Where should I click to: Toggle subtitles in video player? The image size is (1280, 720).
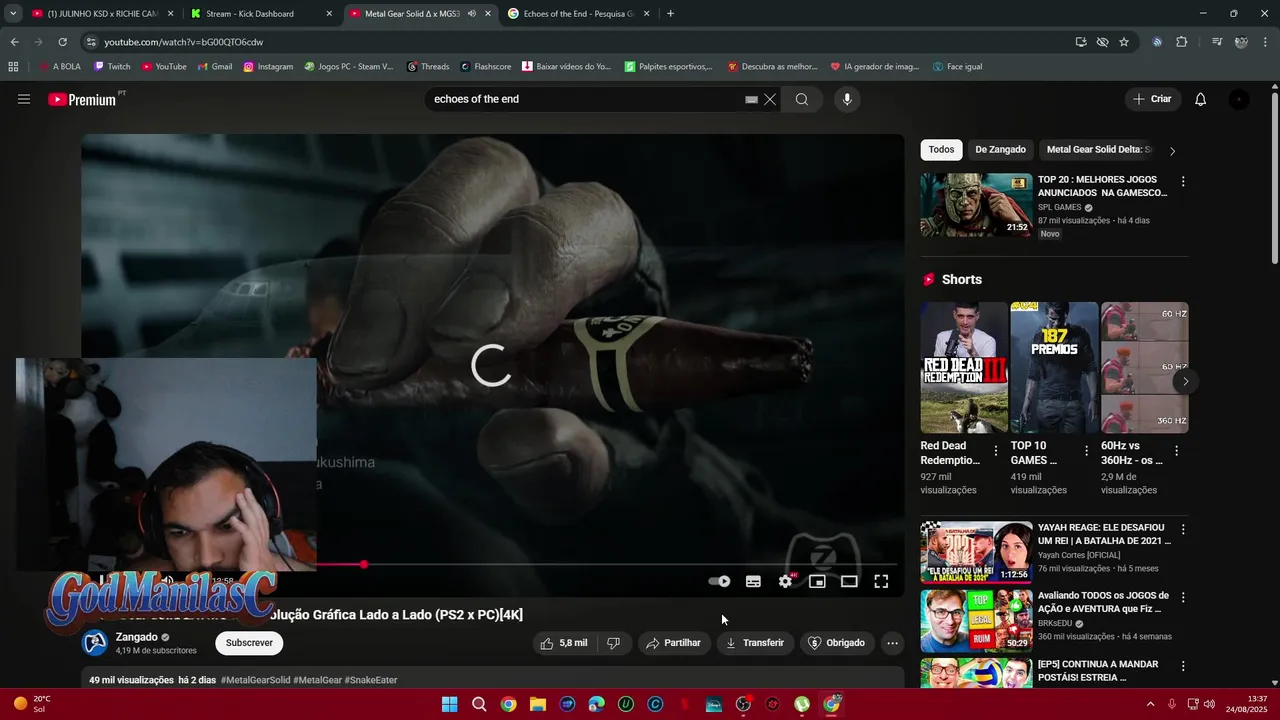753,581
